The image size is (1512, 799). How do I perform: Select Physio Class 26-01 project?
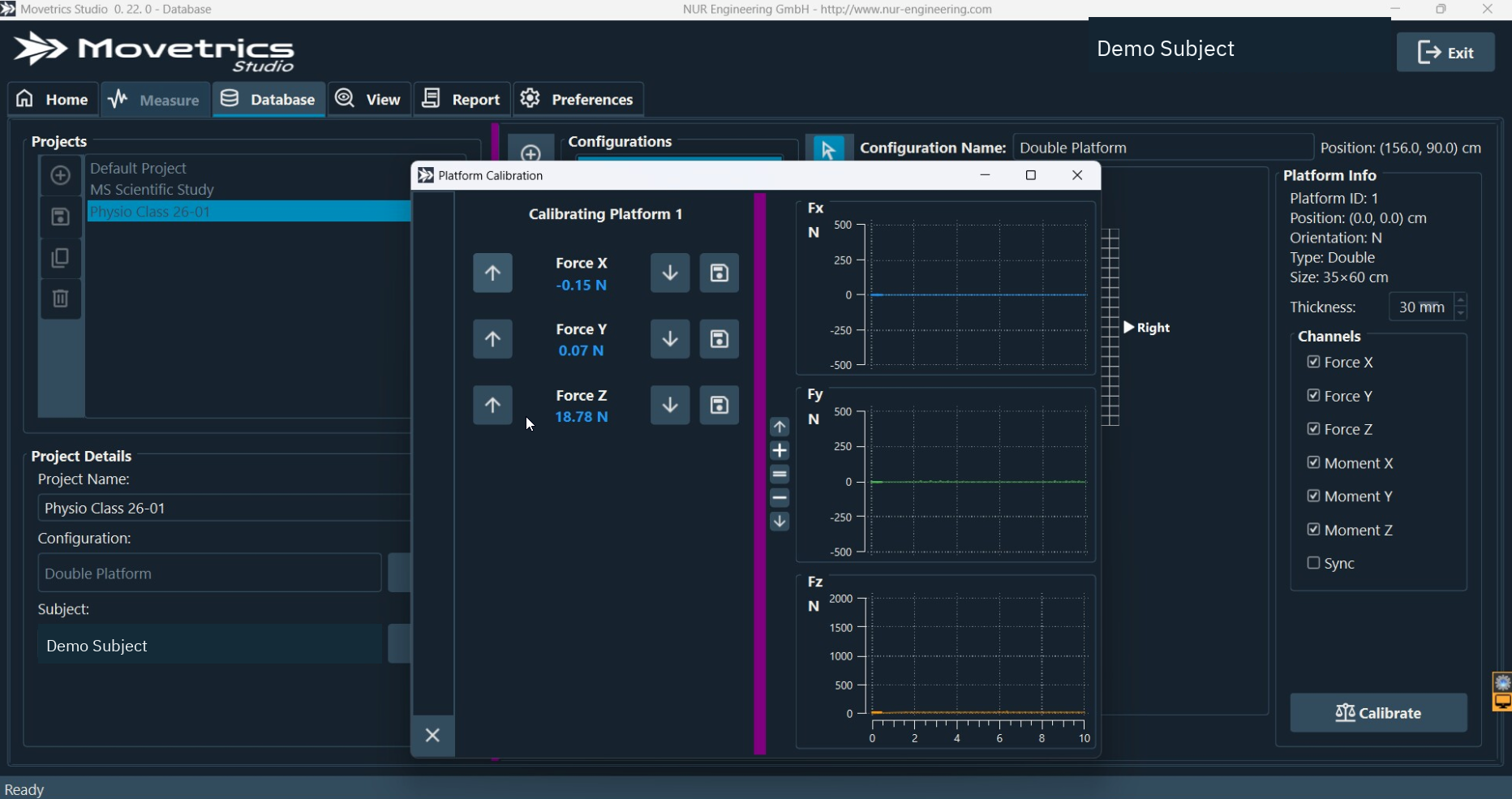(249, 212)
